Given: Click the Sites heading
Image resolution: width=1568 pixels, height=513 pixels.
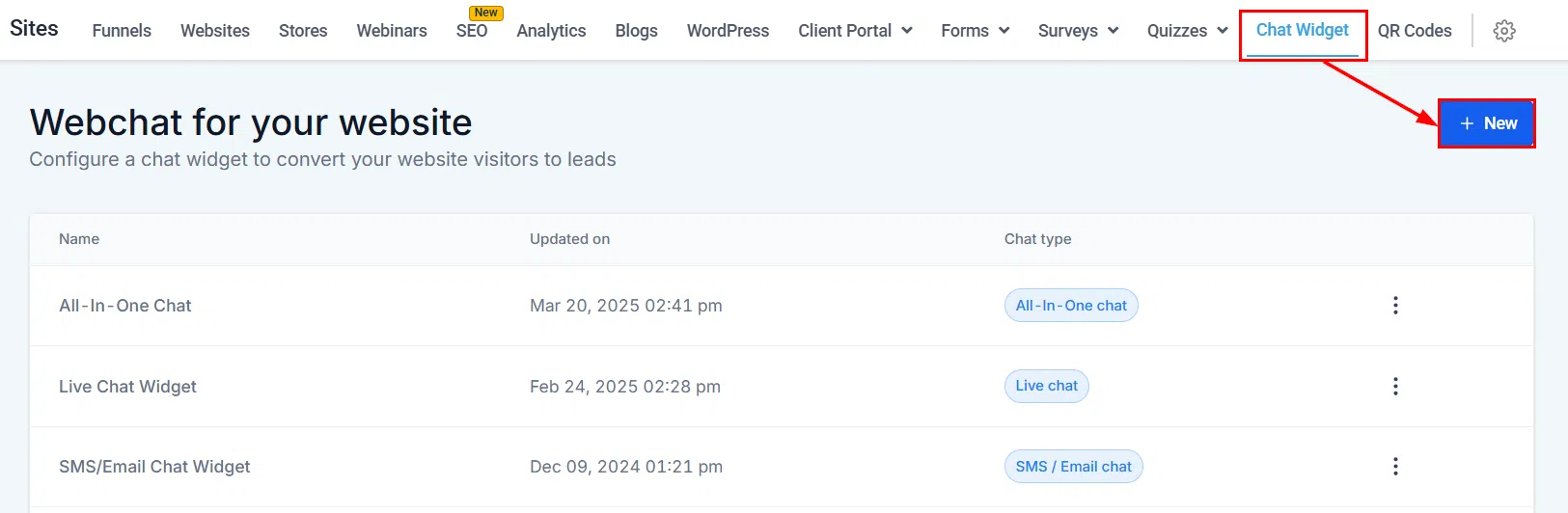Looking at the screenshot, I should pos(34,29).
